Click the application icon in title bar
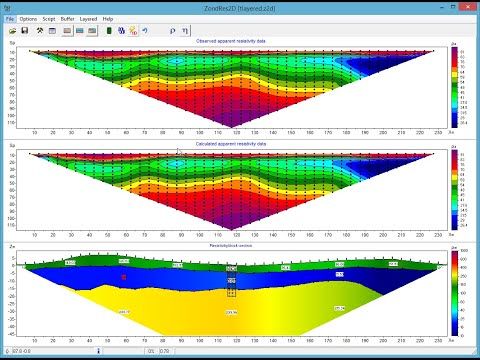Viewport: 480px width, 360px height. point(8,8)
